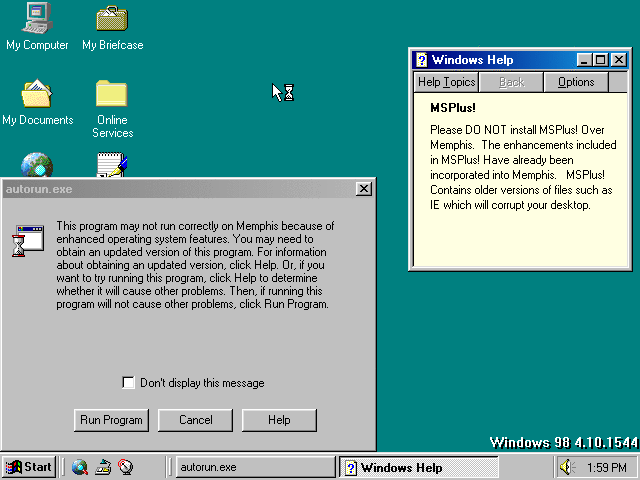Launch Internet Explorer from the Quick Launch bar
Image resolution: width=640 pixels, height=480 pixels.
pos(80,467)
